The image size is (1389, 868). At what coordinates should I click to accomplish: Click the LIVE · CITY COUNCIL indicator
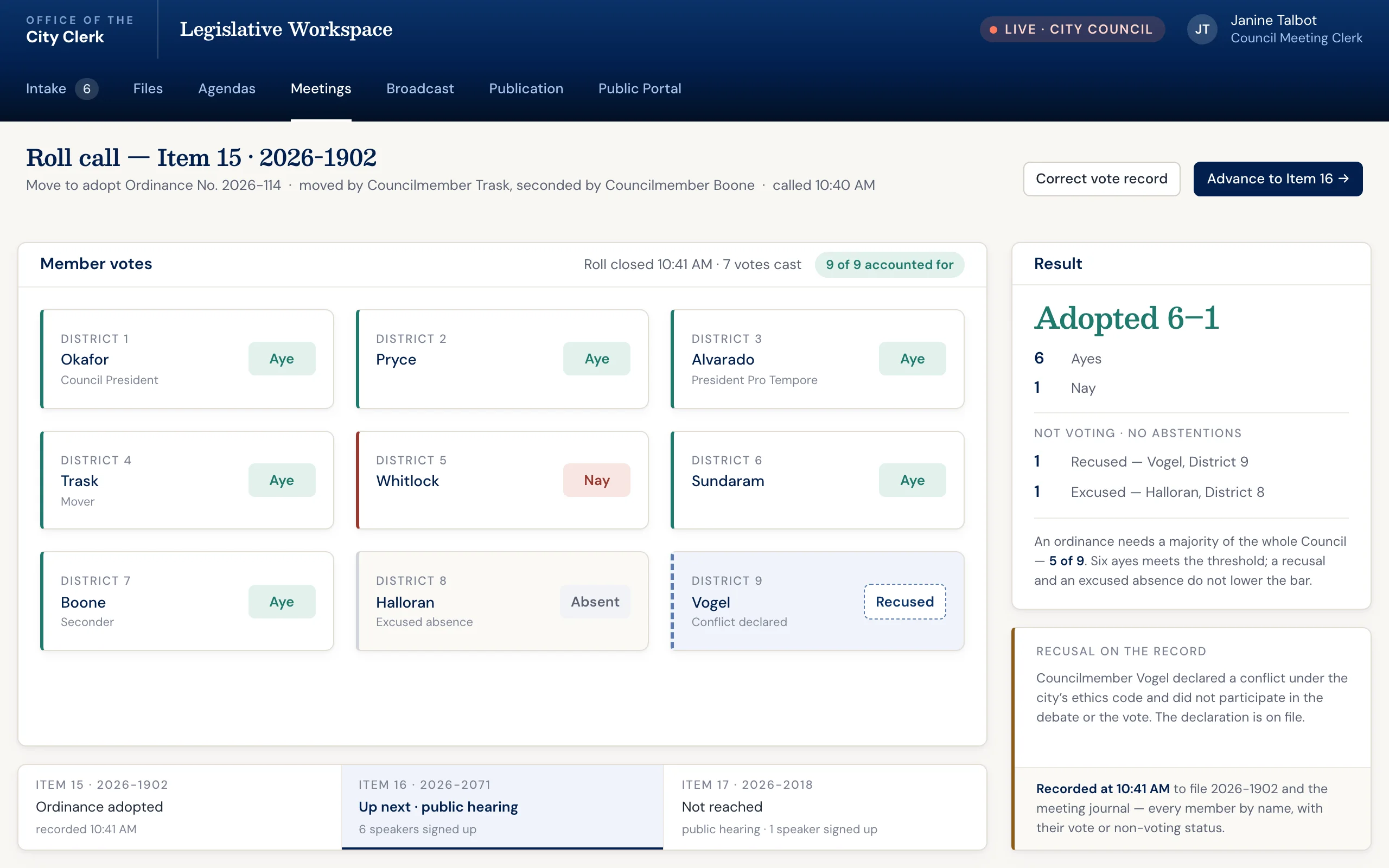[1072, 29]
